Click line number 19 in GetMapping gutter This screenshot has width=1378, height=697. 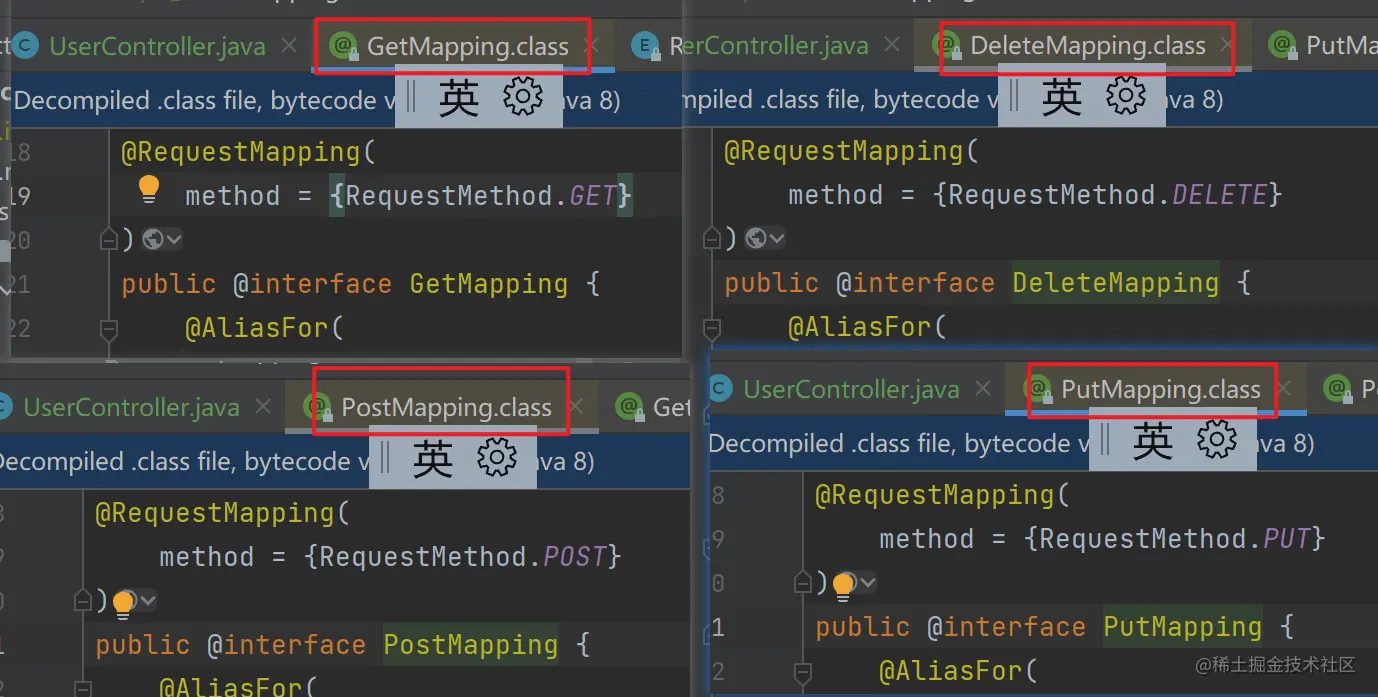coord(20,196)
